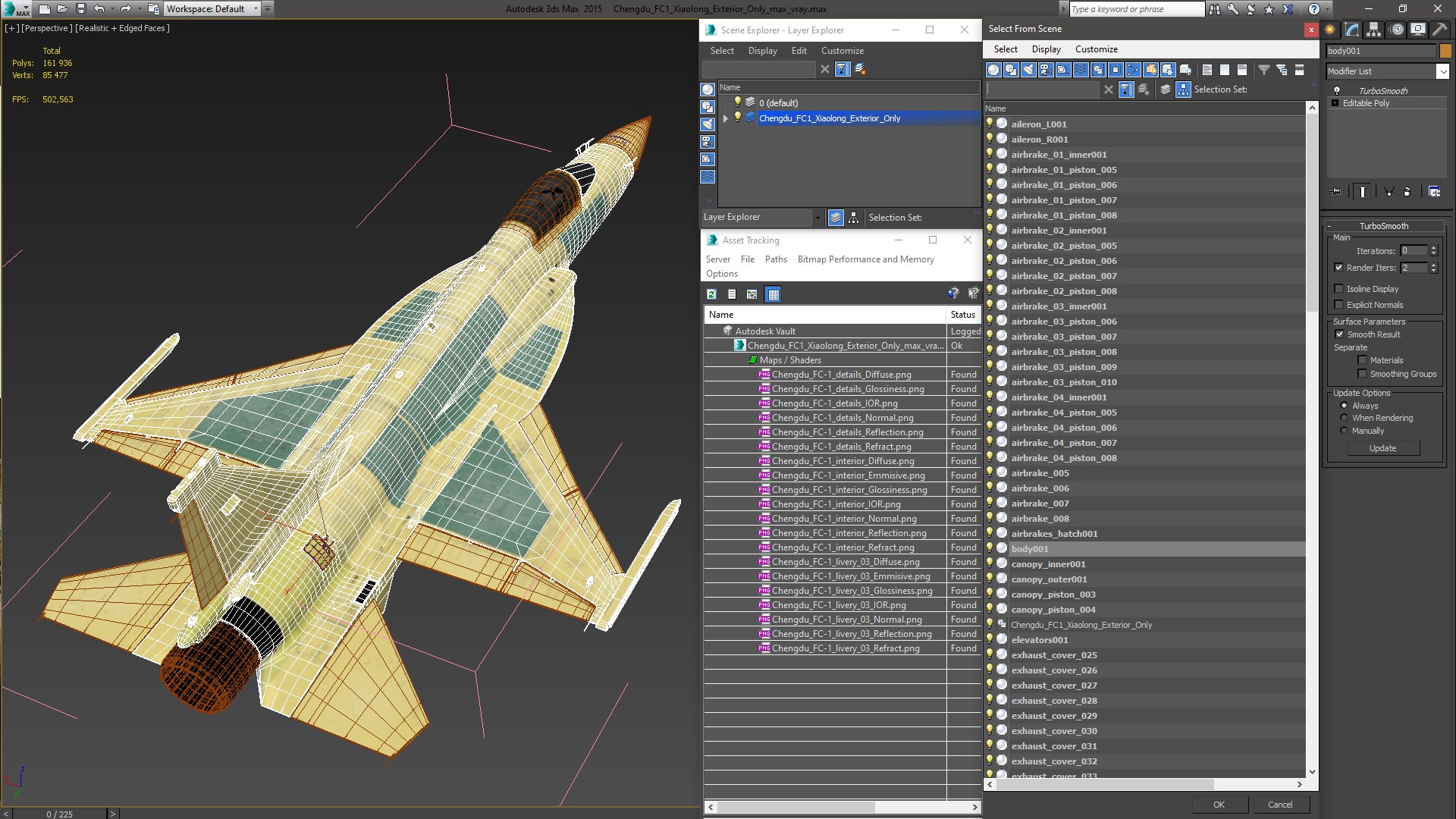This screenshot has width=1456, height=819.
Task: Click Undo arrow in top toolbar
Action: [x=99, y=9]
